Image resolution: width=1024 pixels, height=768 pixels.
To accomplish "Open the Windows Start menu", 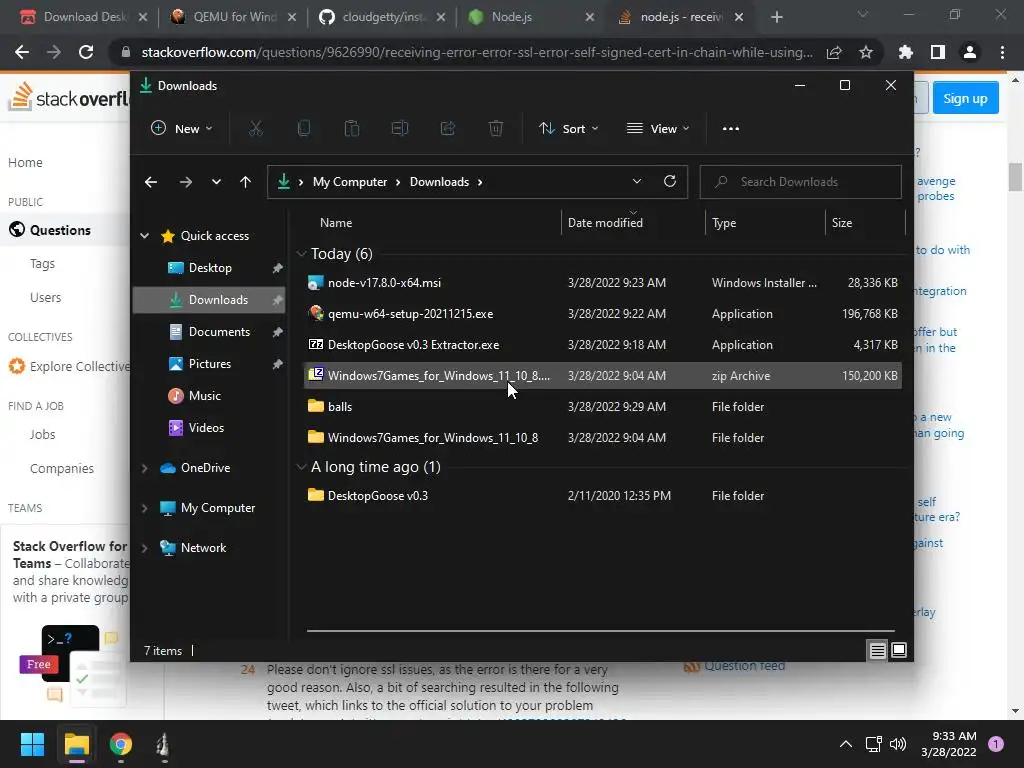I will [x=32, y=744].
